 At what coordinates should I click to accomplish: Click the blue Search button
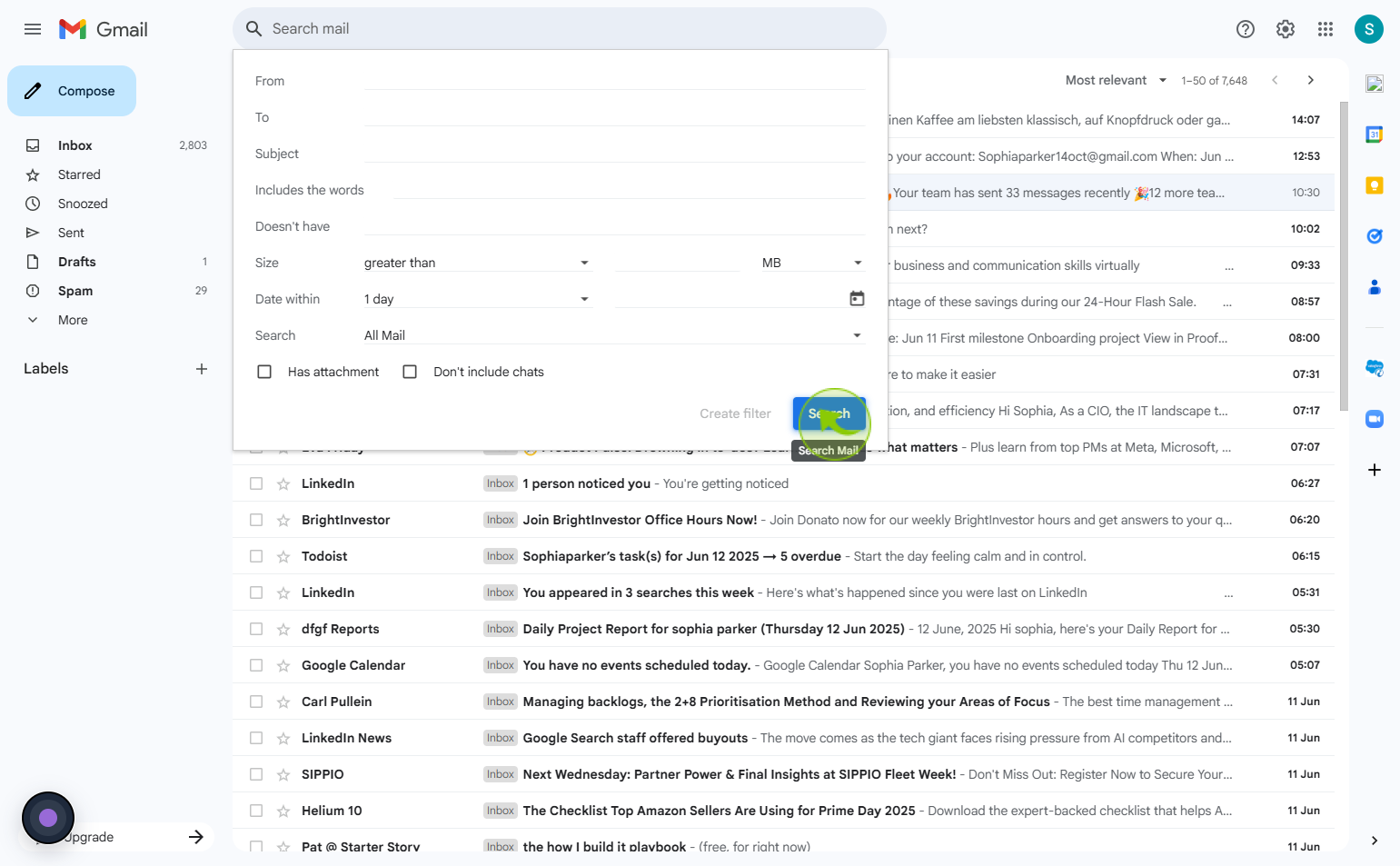pyautogui.click(x=829, y=413)
